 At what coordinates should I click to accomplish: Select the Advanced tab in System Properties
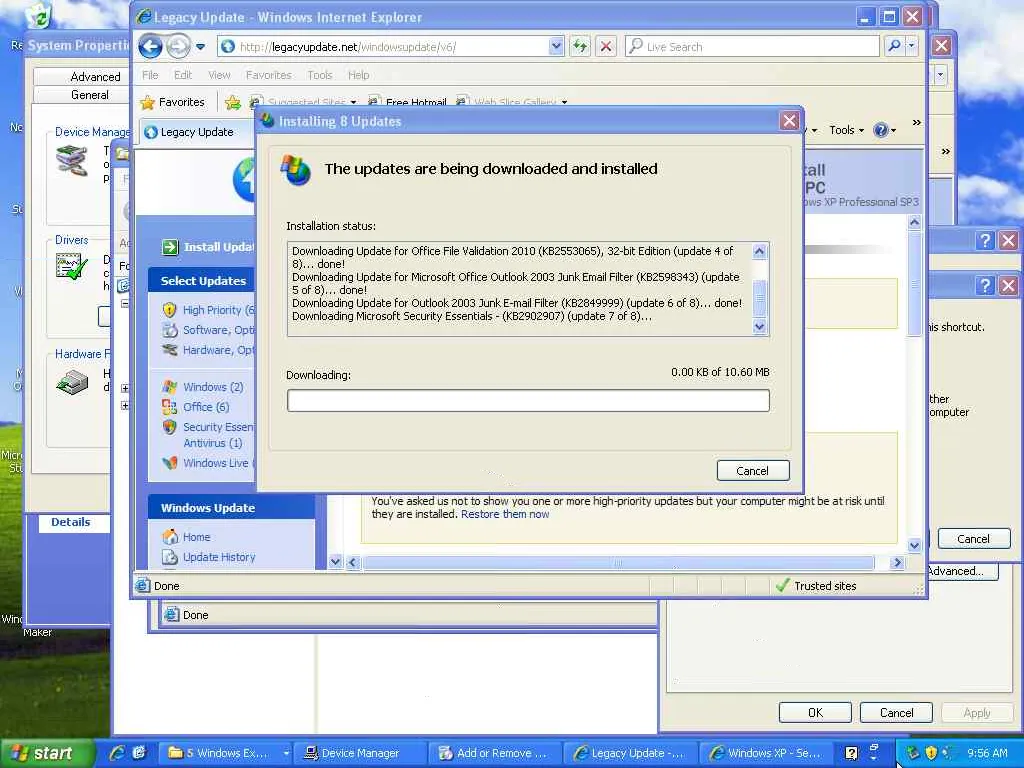pos(95,76)
